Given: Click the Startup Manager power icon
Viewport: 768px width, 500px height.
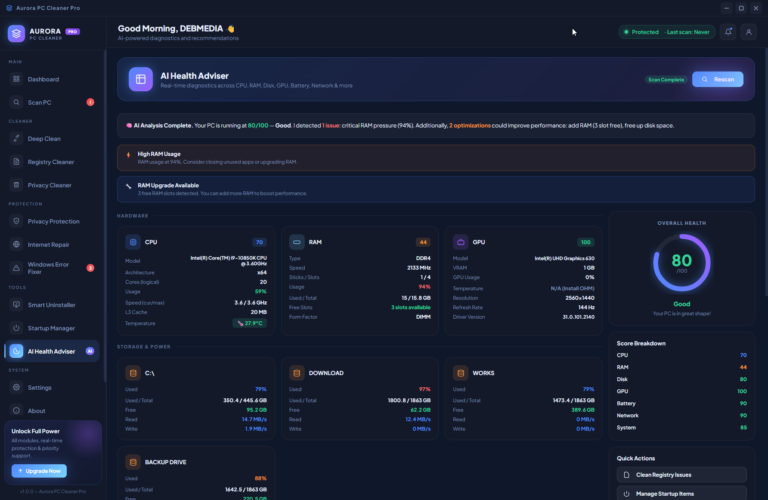Looking at the screenshot, I should point(16,328).
